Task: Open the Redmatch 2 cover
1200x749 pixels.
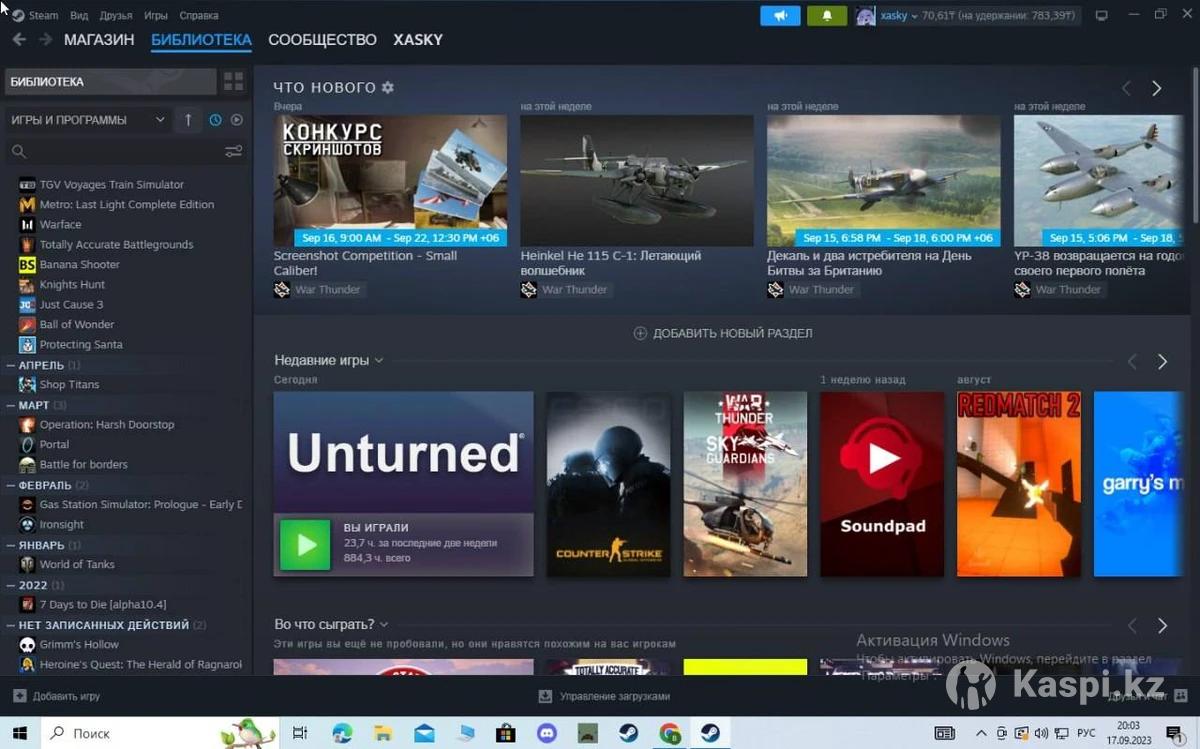Action: [1019, 484]
